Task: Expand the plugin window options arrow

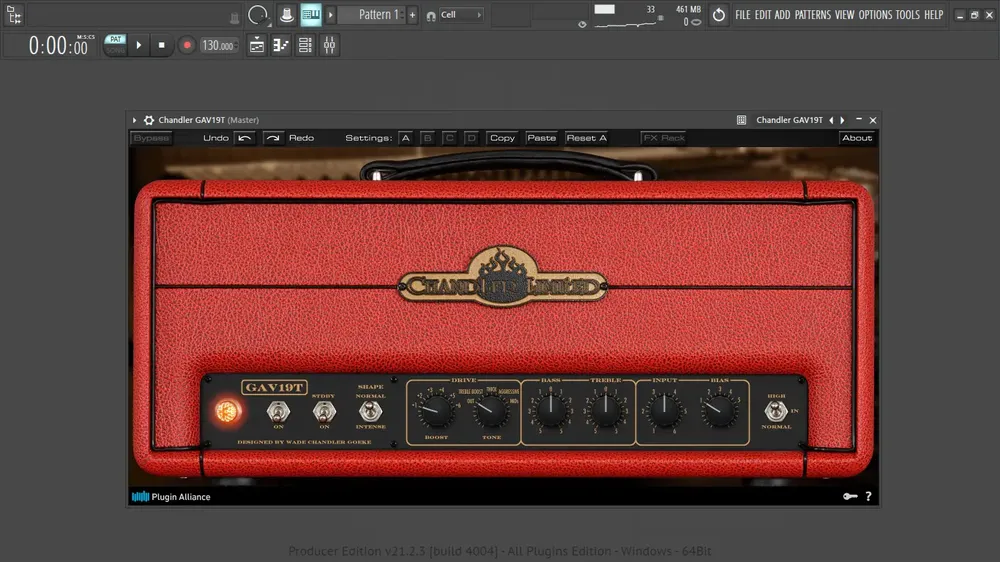Action: tap(134, 120)
